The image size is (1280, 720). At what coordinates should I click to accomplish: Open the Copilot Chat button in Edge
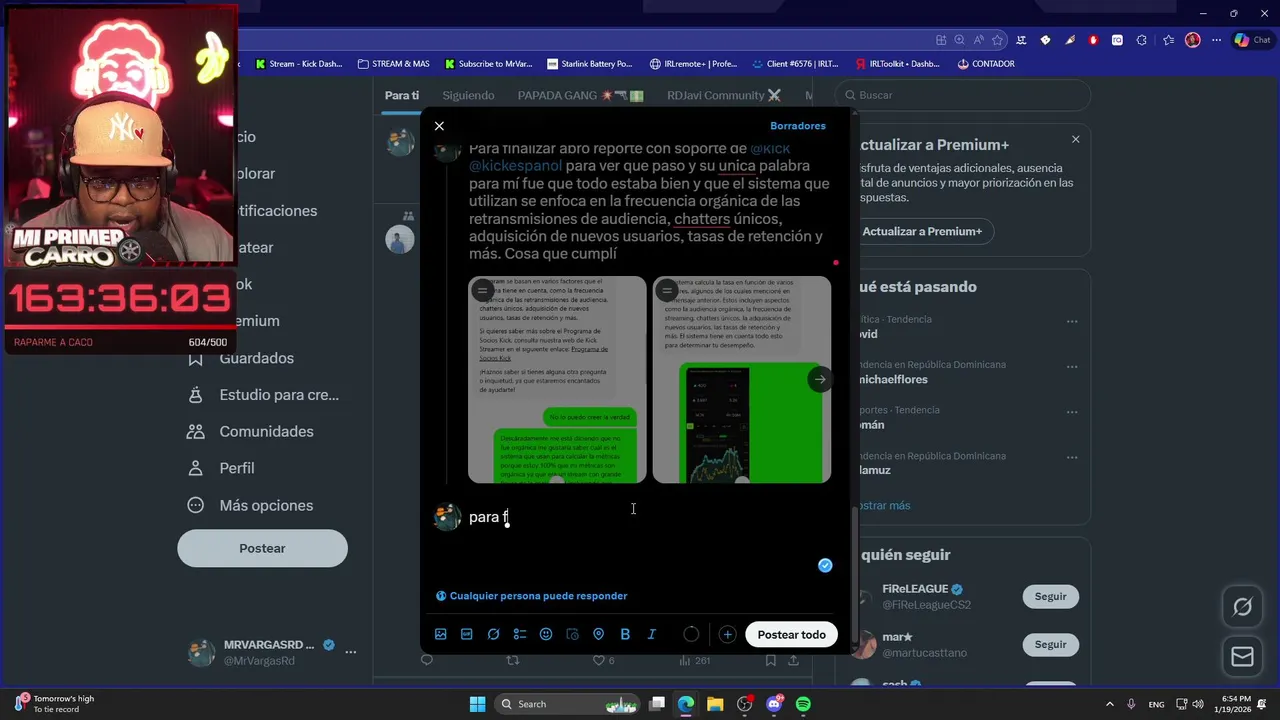[1252, 40]
